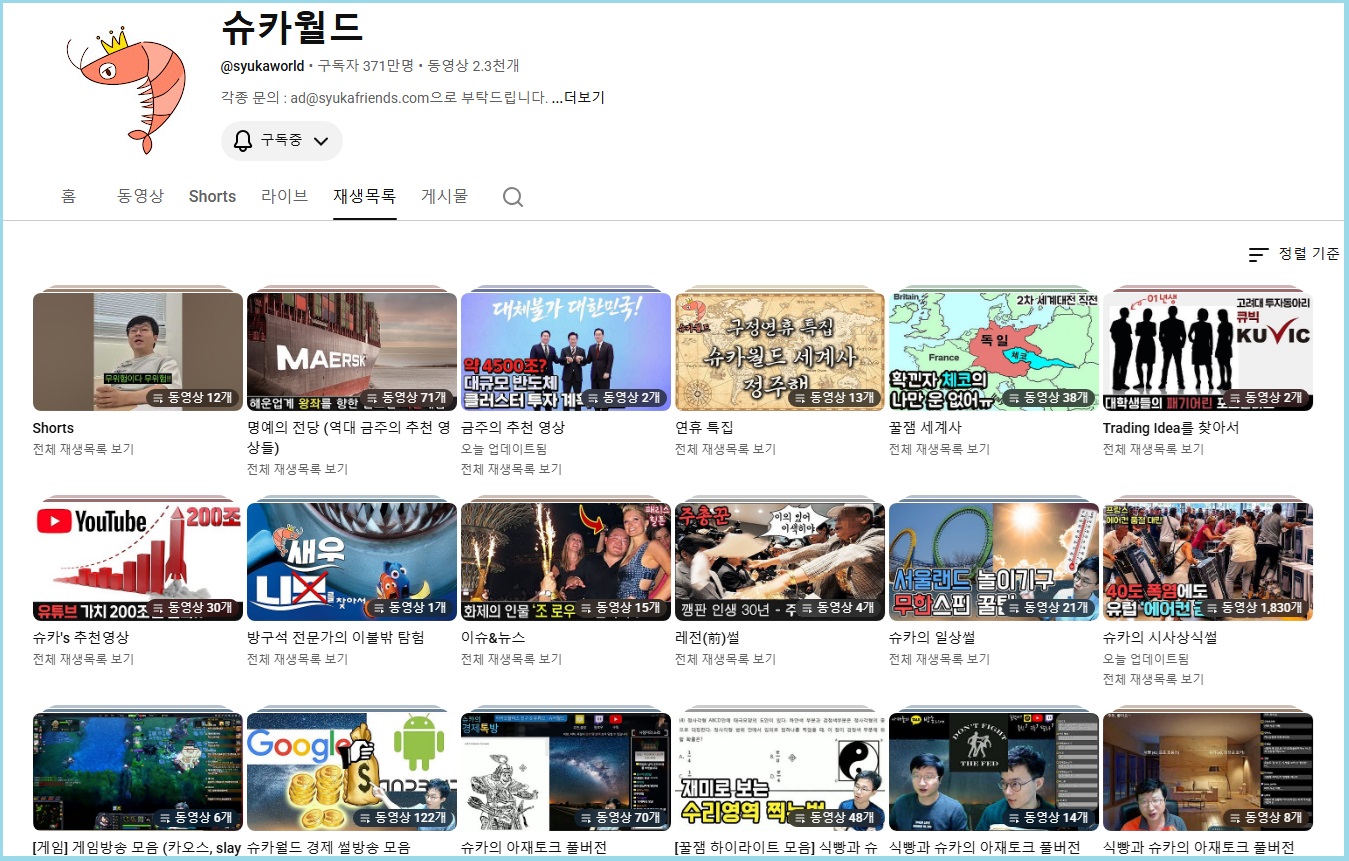This screenshot has width=1349, height=861.
Task: View full playlist link under 명예의 전당
Action: [297, 470]
